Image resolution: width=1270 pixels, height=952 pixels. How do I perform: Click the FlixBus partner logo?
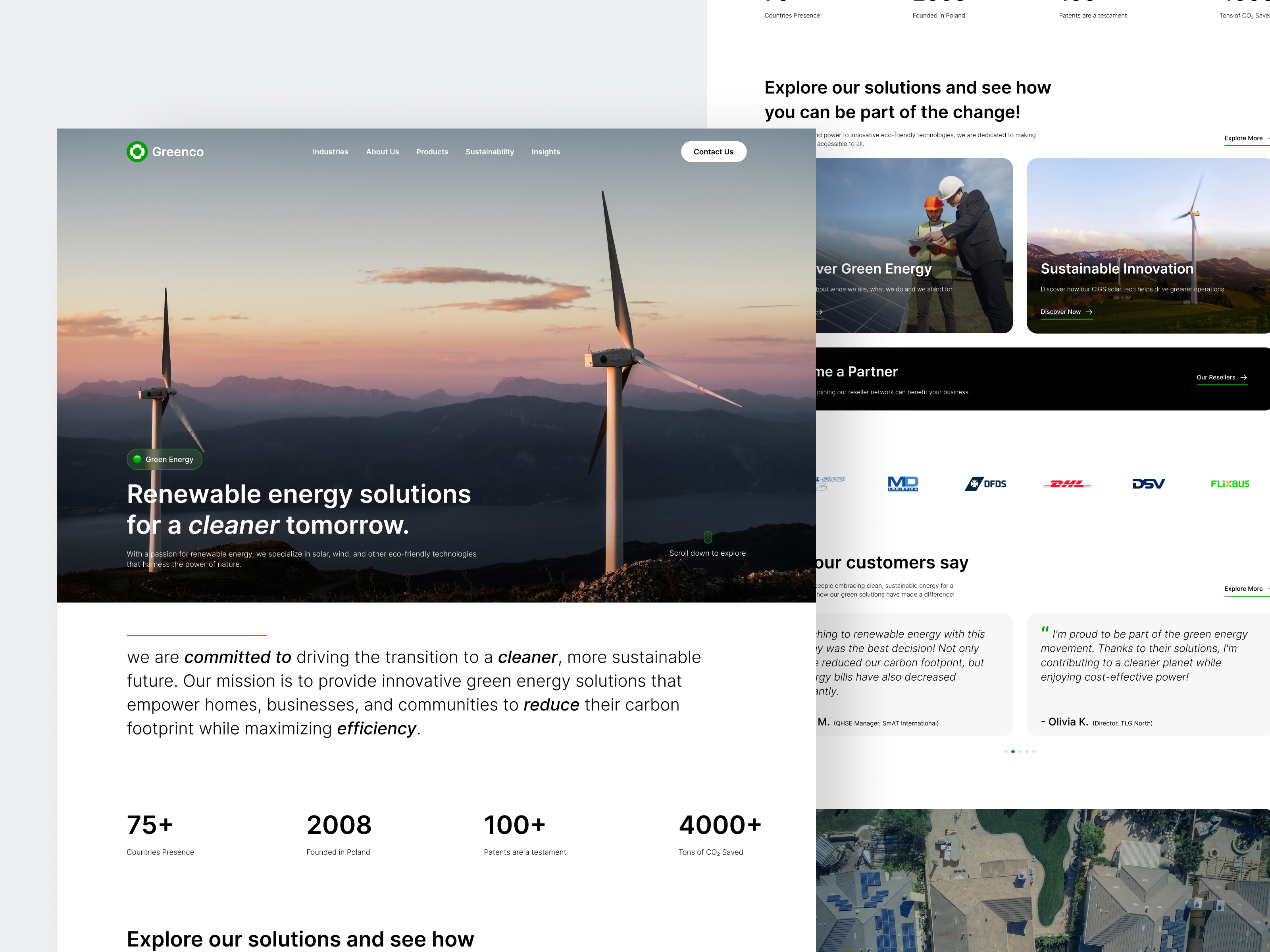(x=1230, y=484)
